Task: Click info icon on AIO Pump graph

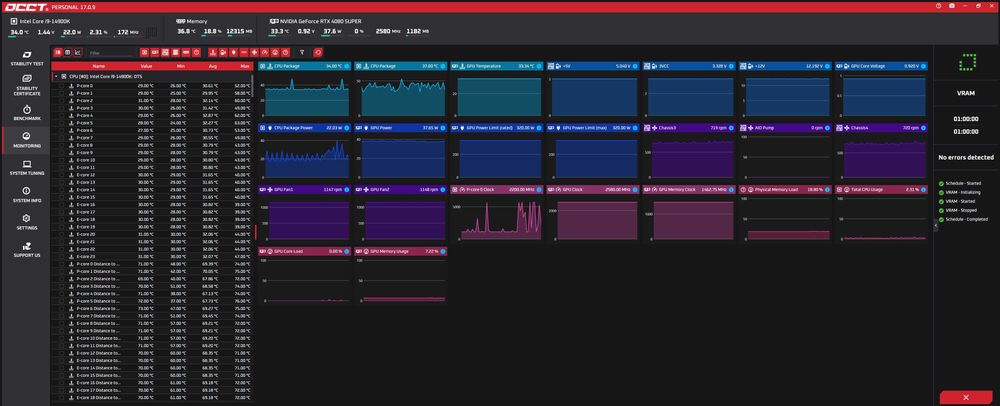Action: (x=827, y=127)
